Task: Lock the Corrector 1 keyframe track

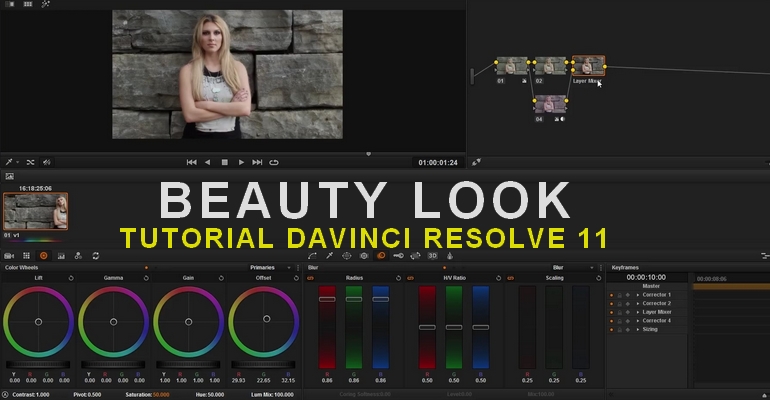Action: coord(619,295)
